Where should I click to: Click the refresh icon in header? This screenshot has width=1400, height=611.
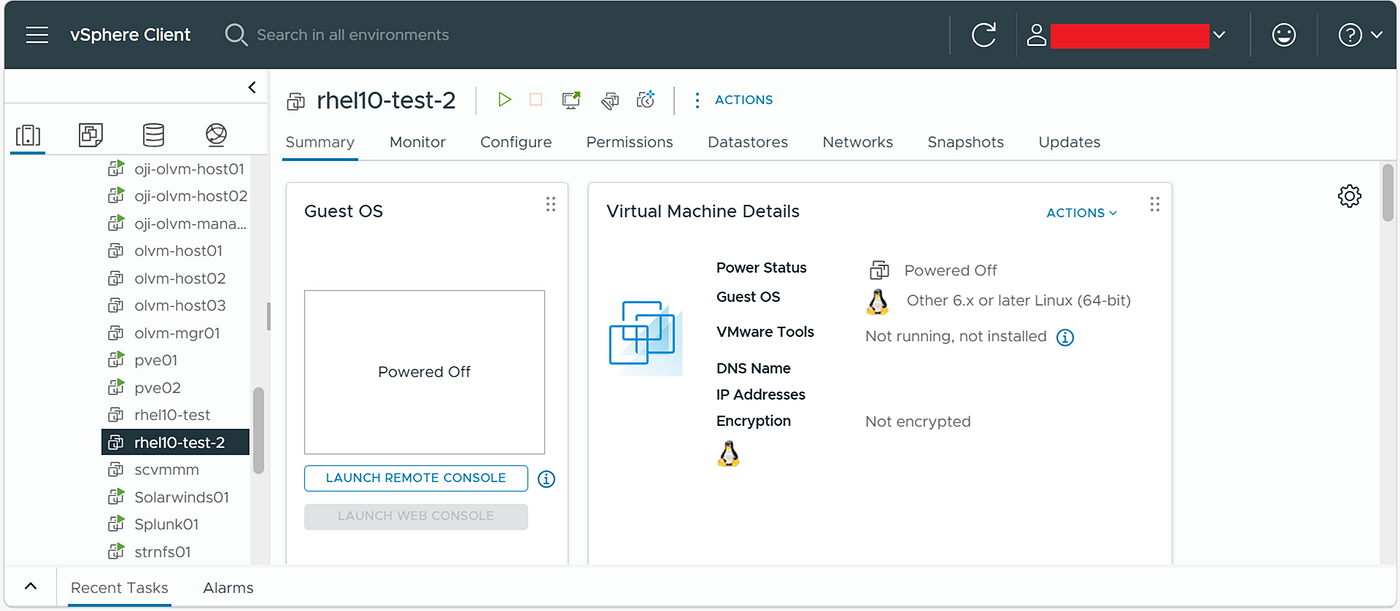[x=984, y=35]
